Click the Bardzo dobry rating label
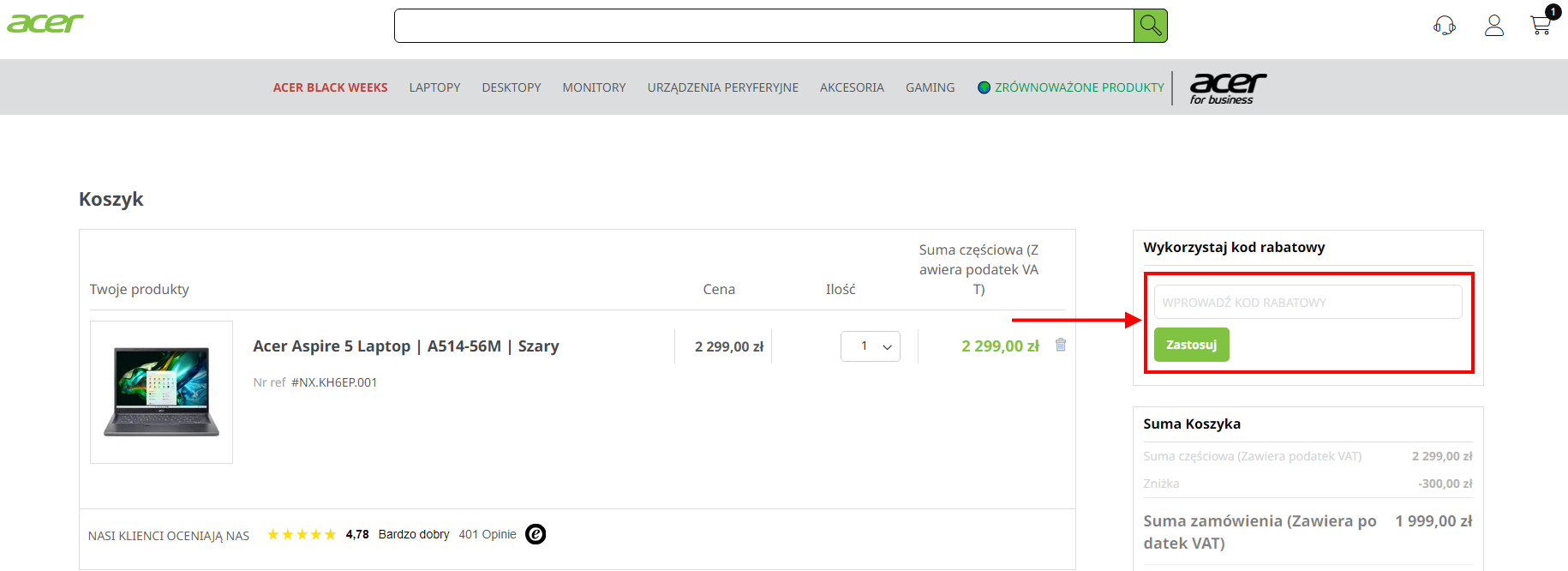Image resolution: width=1568 pixels, height=571 pixels. [414, 534]
